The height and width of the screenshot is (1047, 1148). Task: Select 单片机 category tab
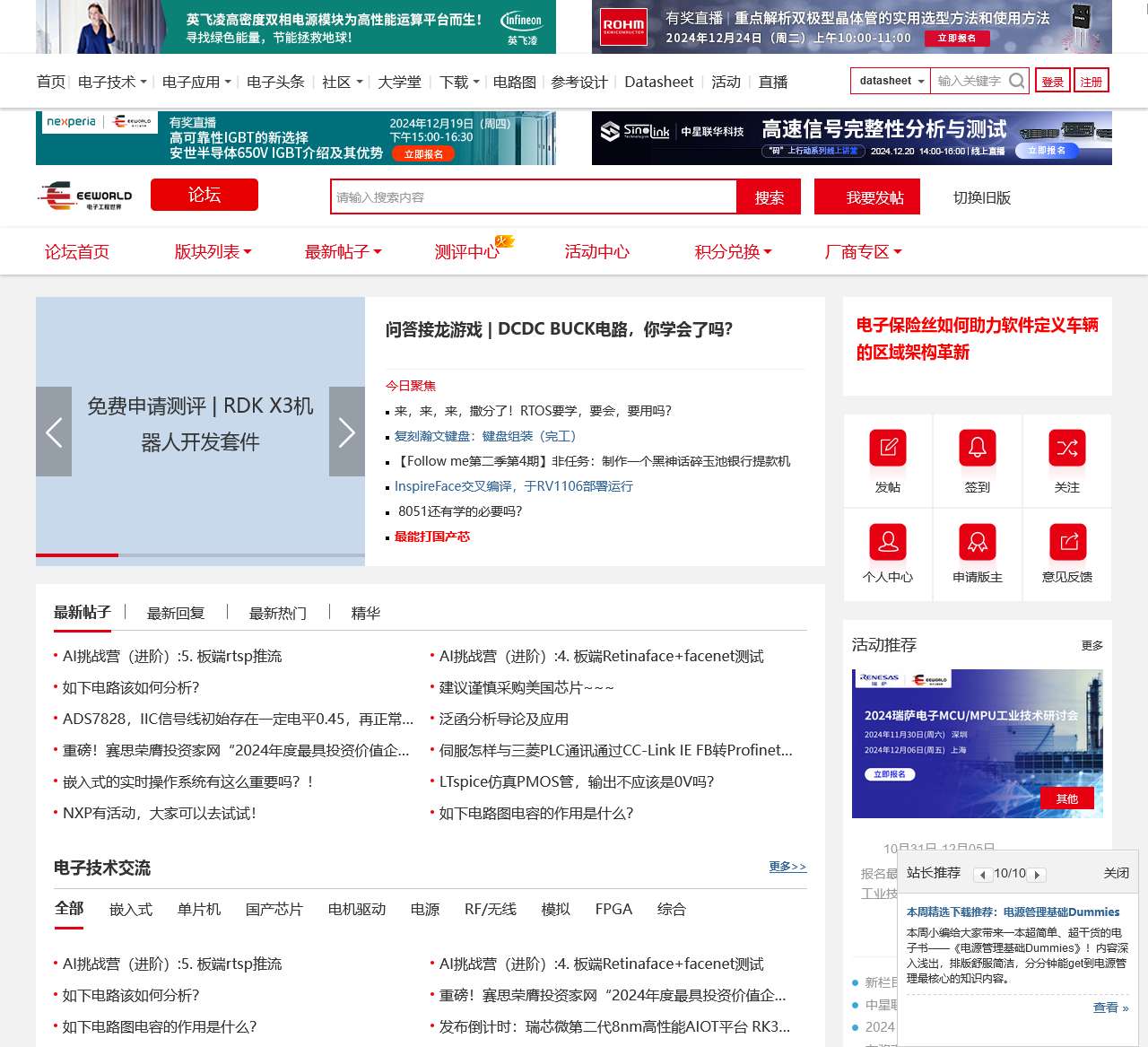pos(199,909)
